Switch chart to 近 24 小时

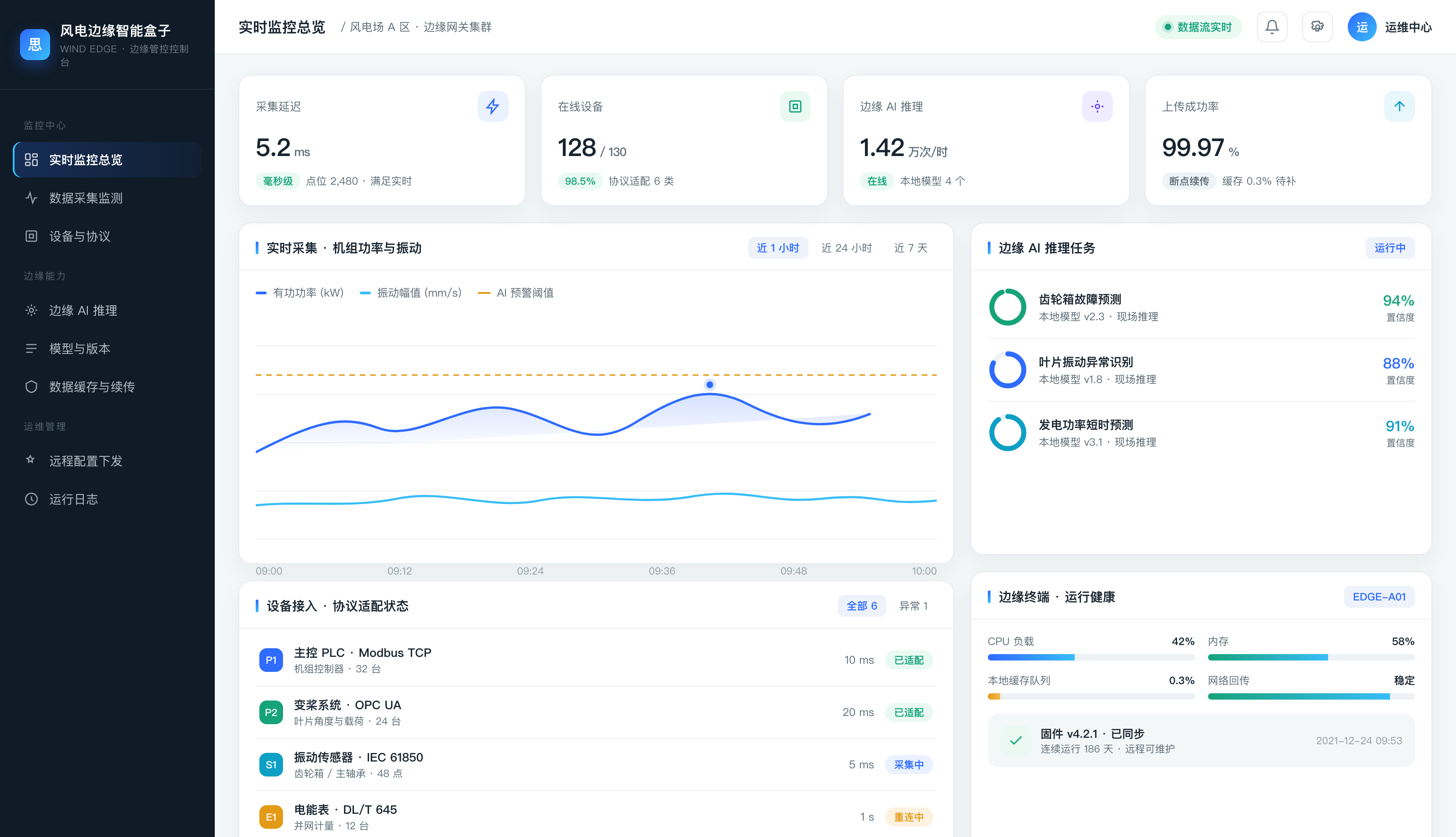846,248
